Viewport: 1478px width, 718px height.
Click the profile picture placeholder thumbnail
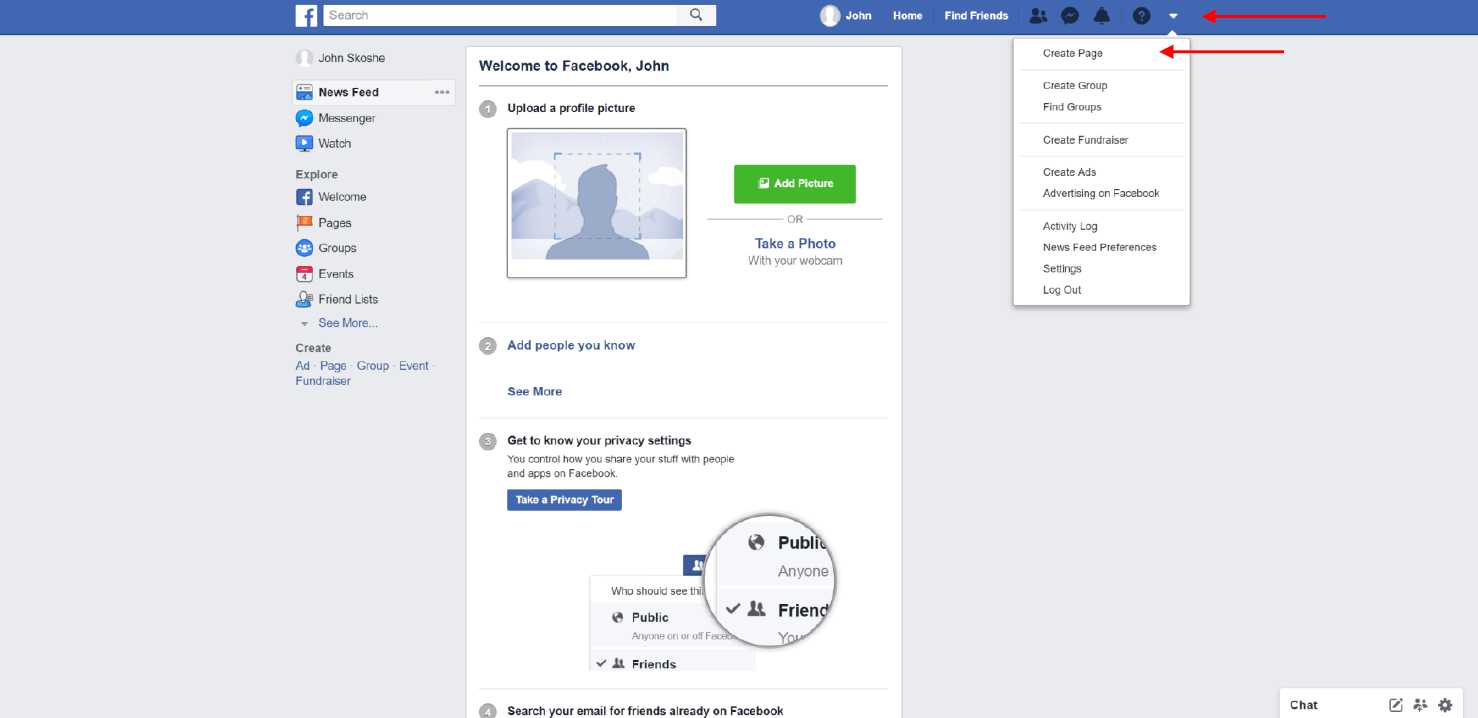[x=597, y=203]
